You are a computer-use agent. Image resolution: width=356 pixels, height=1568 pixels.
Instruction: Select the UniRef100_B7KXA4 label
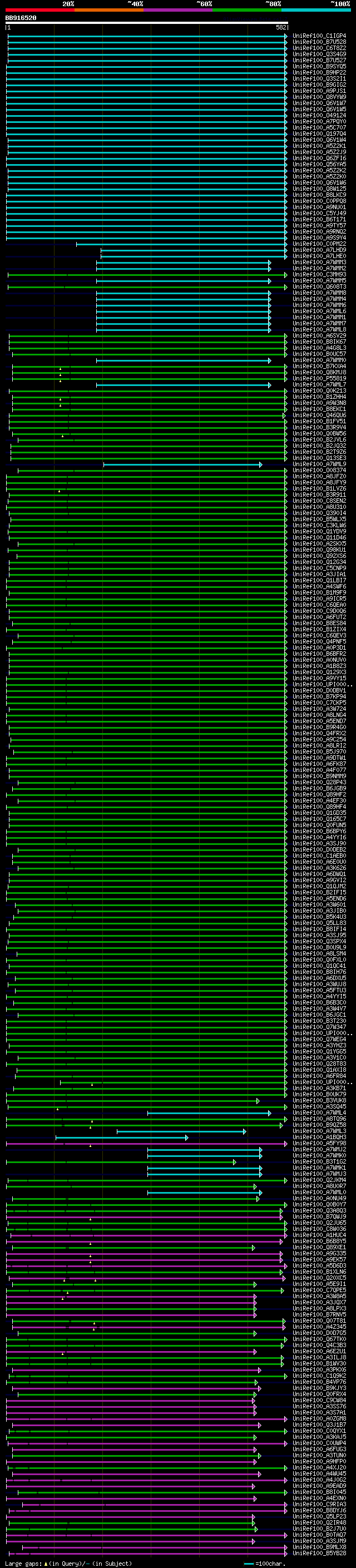[x=319, y=367]
